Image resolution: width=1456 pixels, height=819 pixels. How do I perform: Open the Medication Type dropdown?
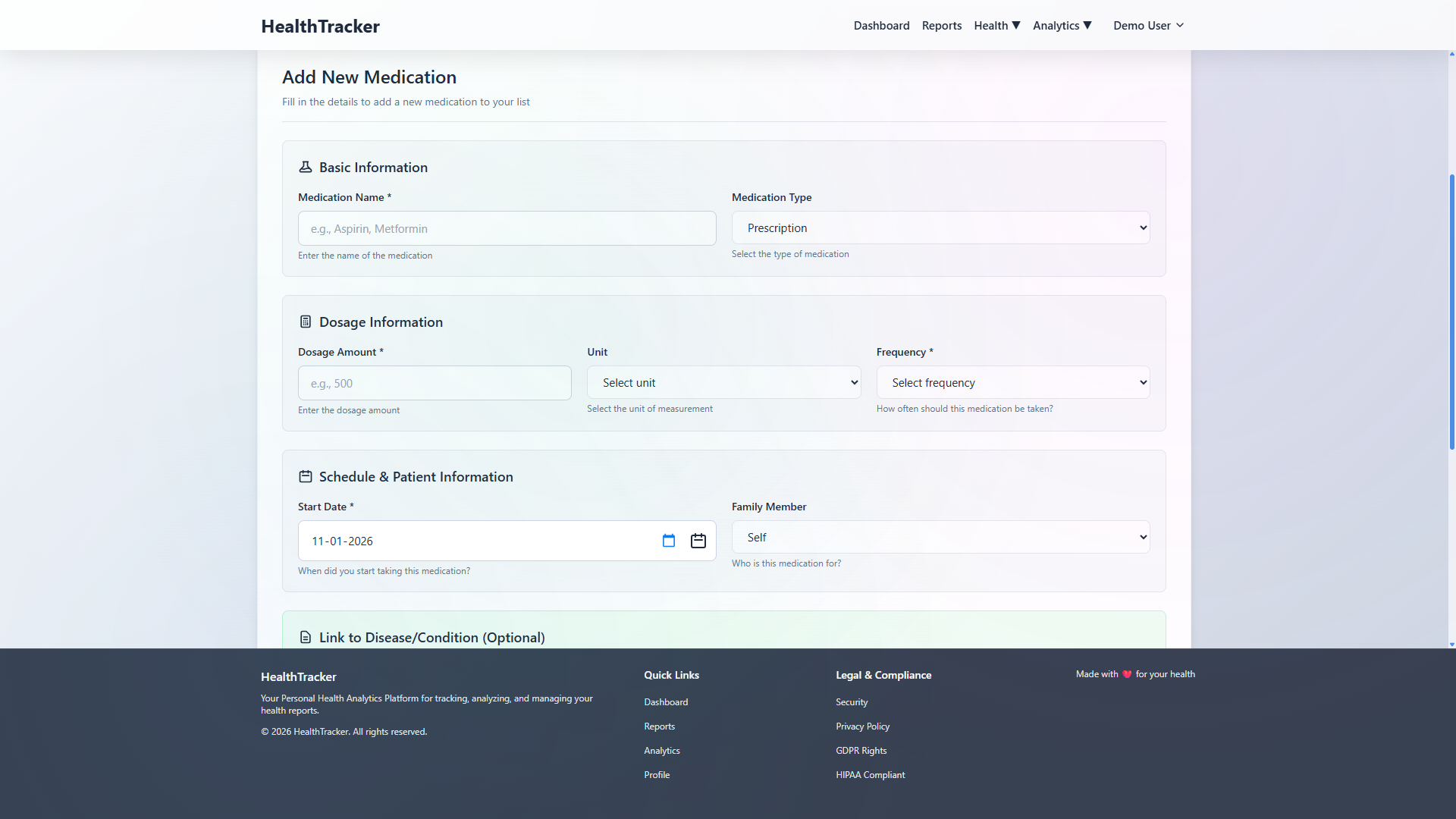click(x=940, y=228)
